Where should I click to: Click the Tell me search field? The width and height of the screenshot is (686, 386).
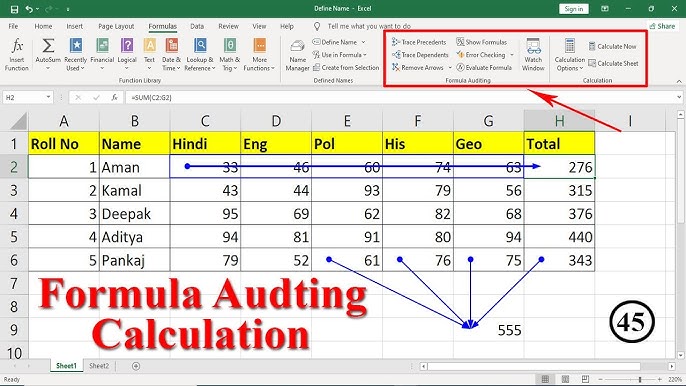coord(369,26)
